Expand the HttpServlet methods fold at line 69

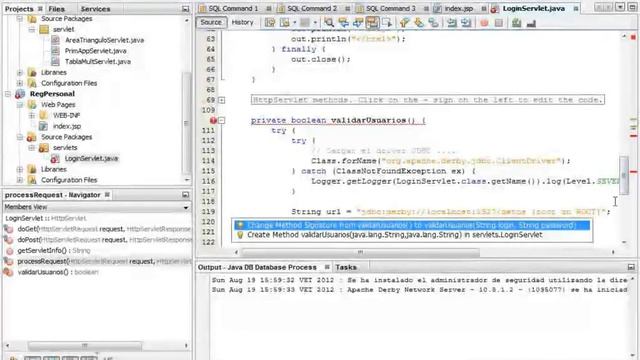coord(221,100)
